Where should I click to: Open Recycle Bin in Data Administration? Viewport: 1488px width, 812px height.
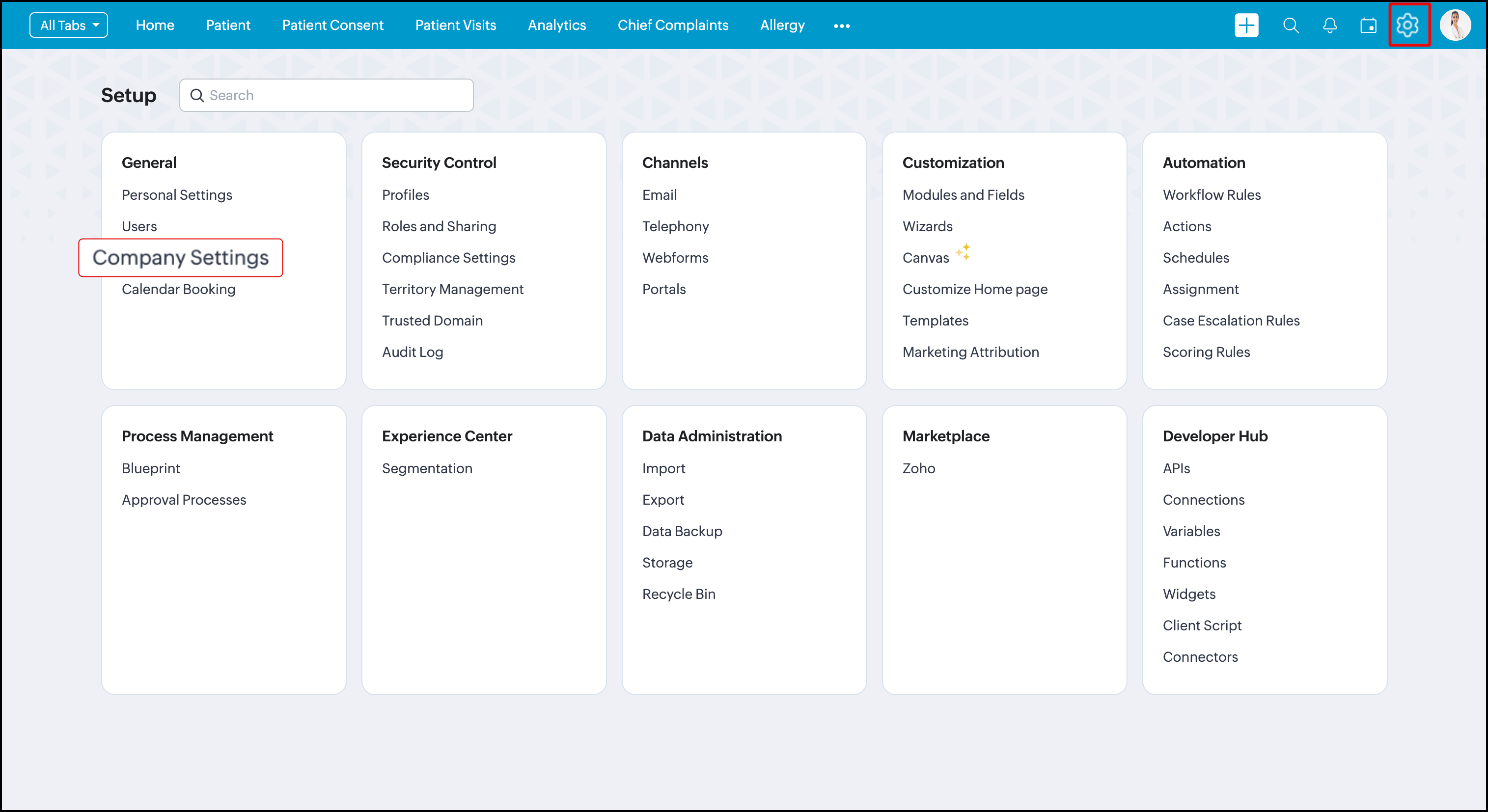pyautogui.click(x=678, y=595)
